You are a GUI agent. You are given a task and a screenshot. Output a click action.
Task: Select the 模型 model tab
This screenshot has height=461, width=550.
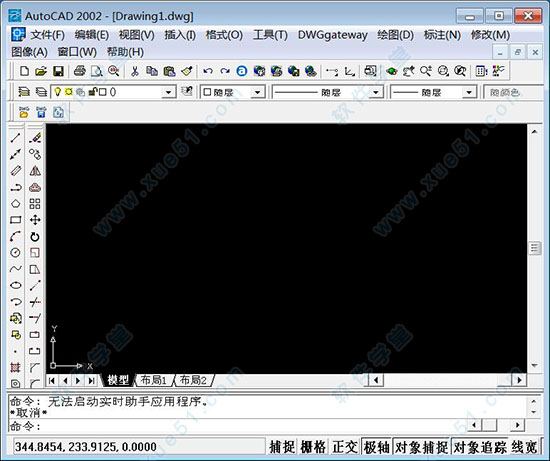pos(118,380)
